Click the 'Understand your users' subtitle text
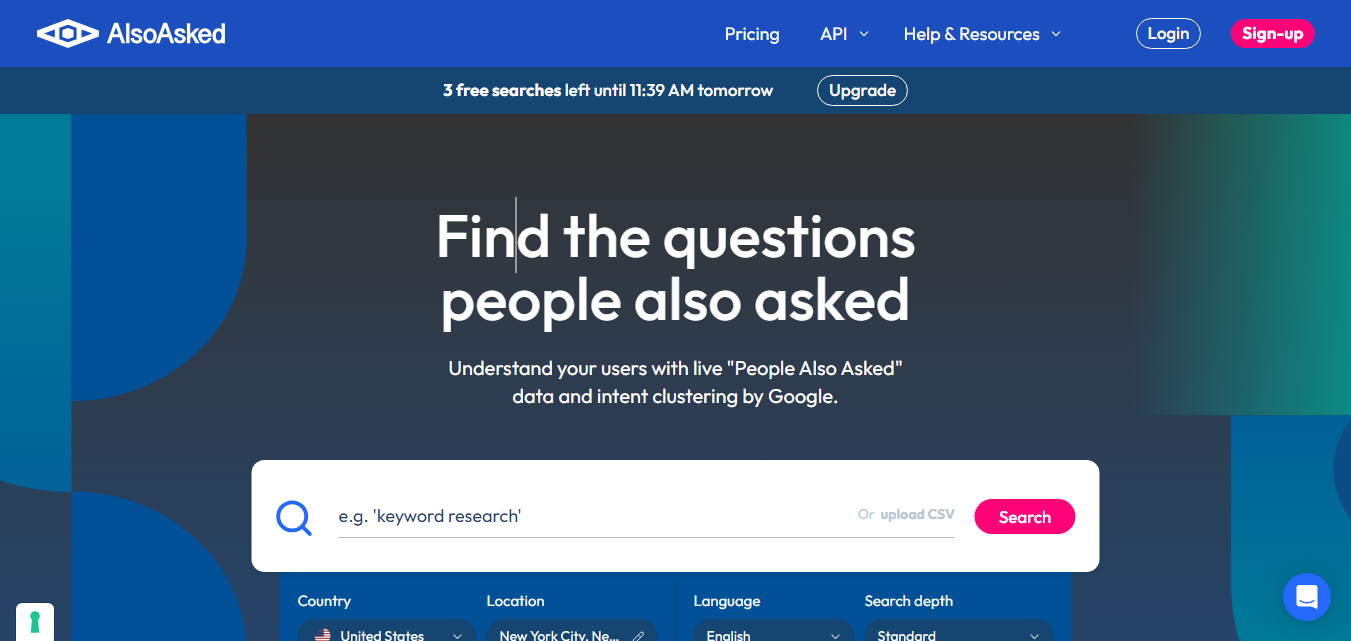Screen dimensions: 1351x641 click(x=675, y=382)
